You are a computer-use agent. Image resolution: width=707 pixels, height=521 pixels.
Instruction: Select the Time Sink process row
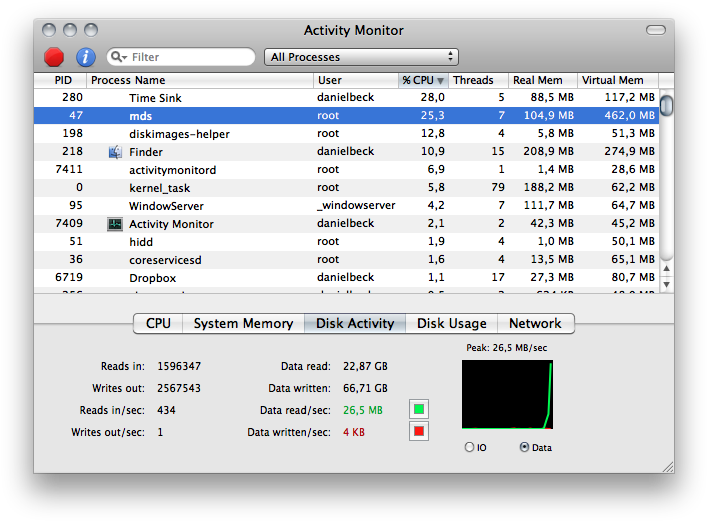tap(346, 98)
